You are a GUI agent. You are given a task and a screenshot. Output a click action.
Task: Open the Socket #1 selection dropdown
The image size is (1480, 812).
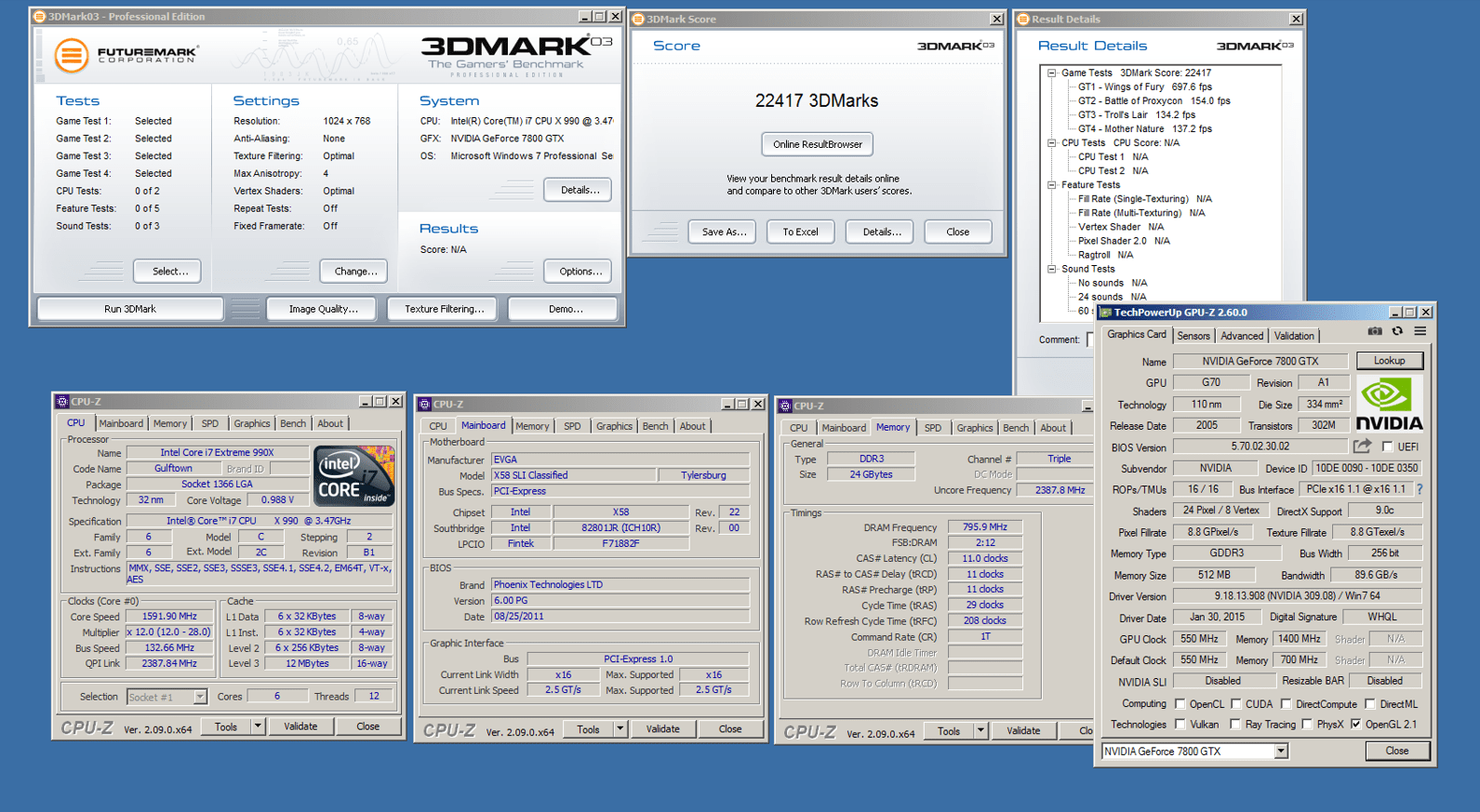pos(199,697)
